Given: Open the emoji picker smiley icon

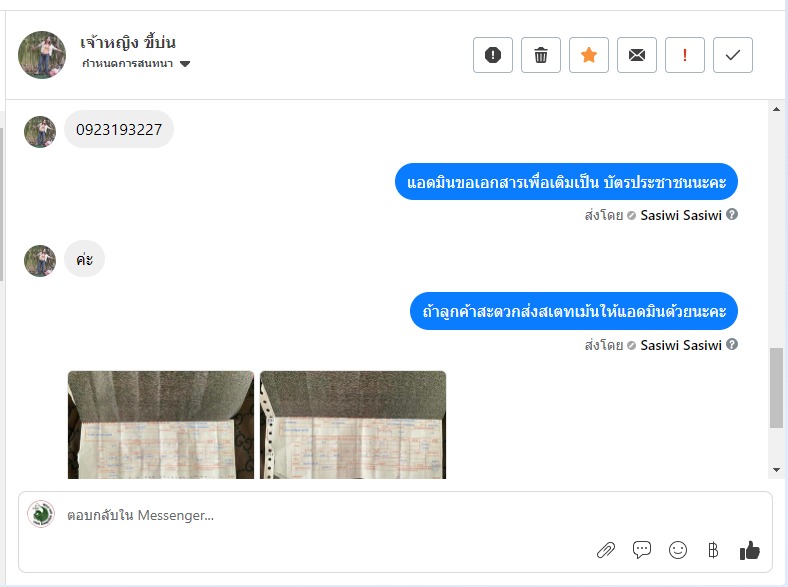Looking at the screenshot, I should point(677,550).
